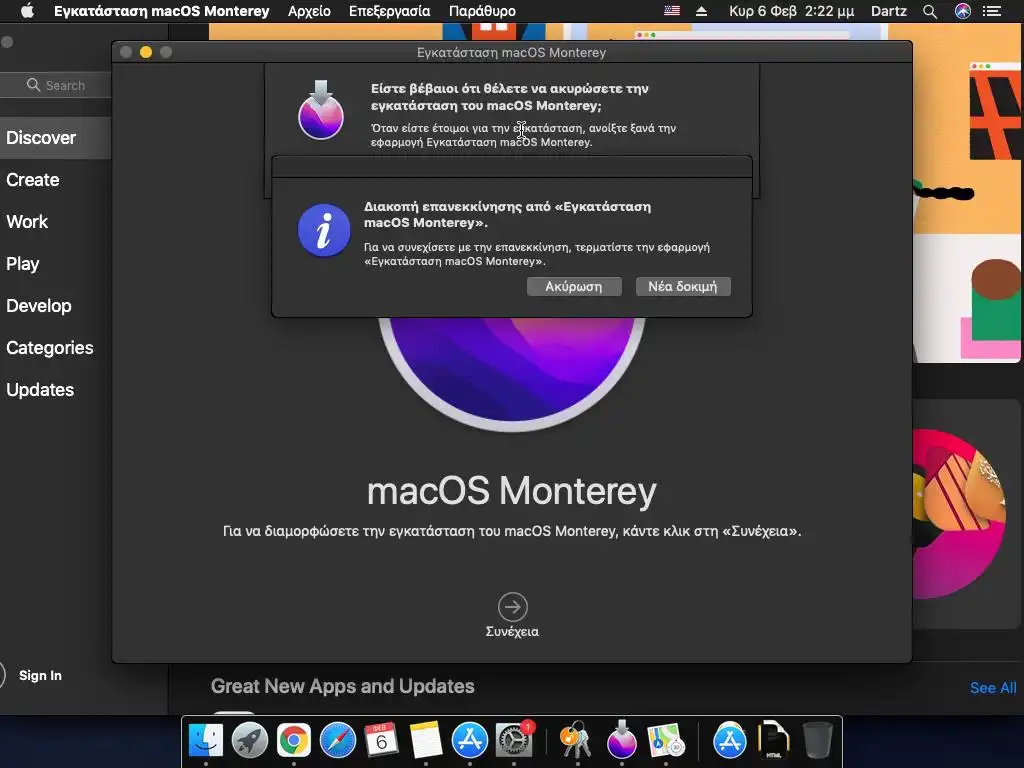This screenshot has width=1024, height=768.
Task: Click the See All link
Action: pyautogui.click(x=993, y=688)
